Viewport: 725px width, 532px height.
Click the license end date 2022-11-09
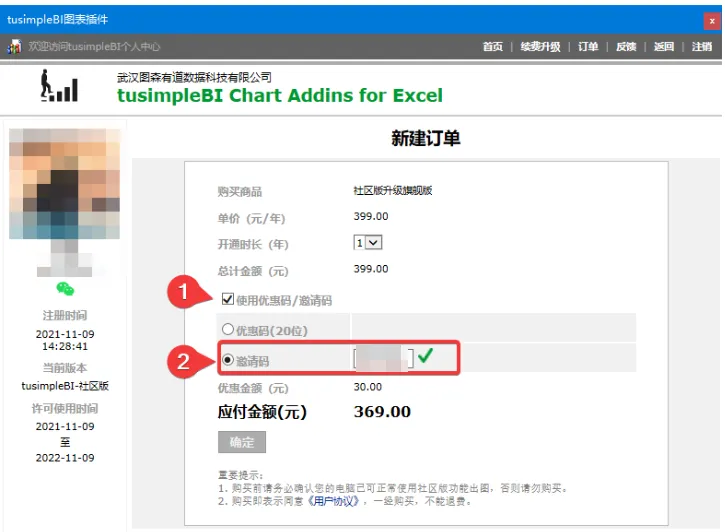pyautogui.click(x=65, y=458)
